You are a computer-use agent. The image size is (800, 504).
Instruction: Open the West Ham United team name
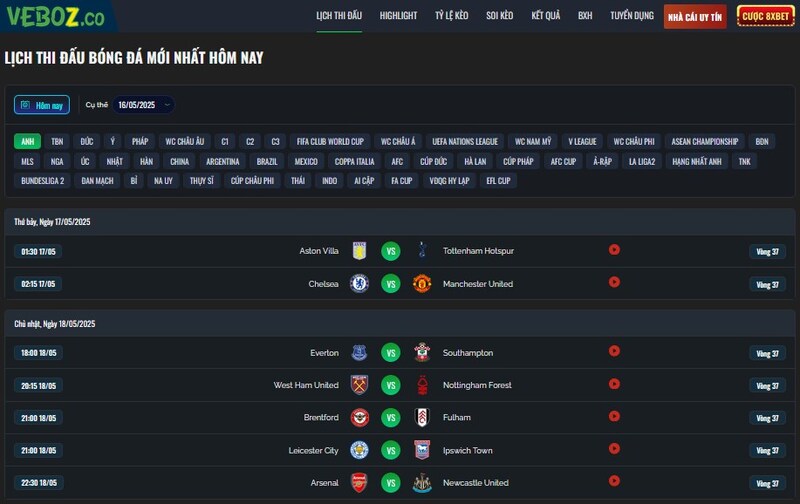pos(306,385)
